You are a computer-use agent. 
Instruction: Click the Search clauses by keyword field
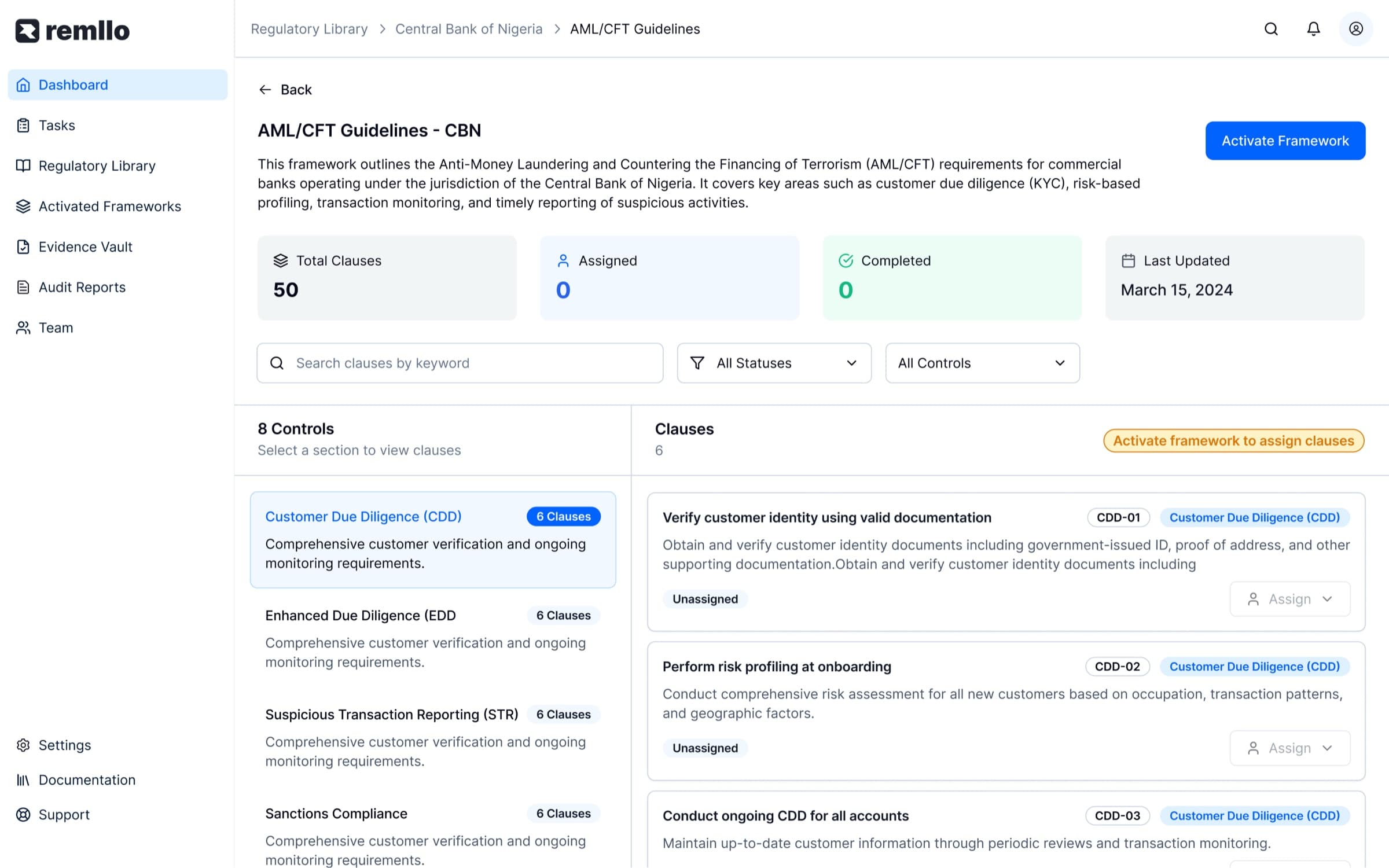[460, 363]
